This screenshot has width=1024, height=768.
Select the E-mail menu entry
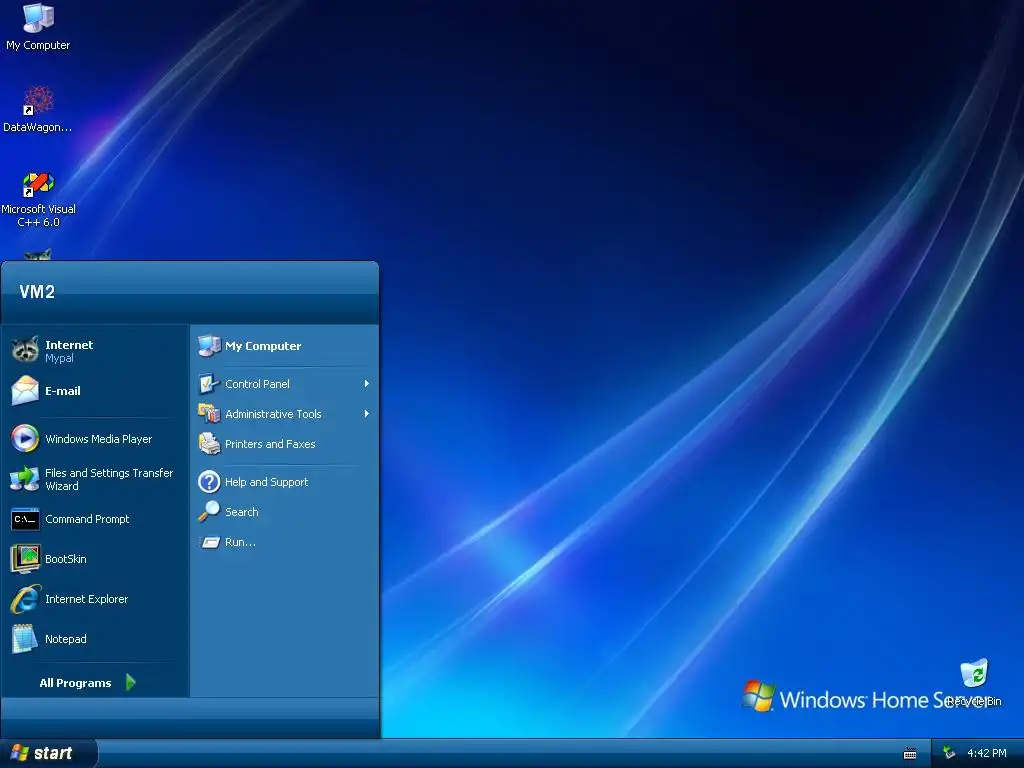[95, 391]
